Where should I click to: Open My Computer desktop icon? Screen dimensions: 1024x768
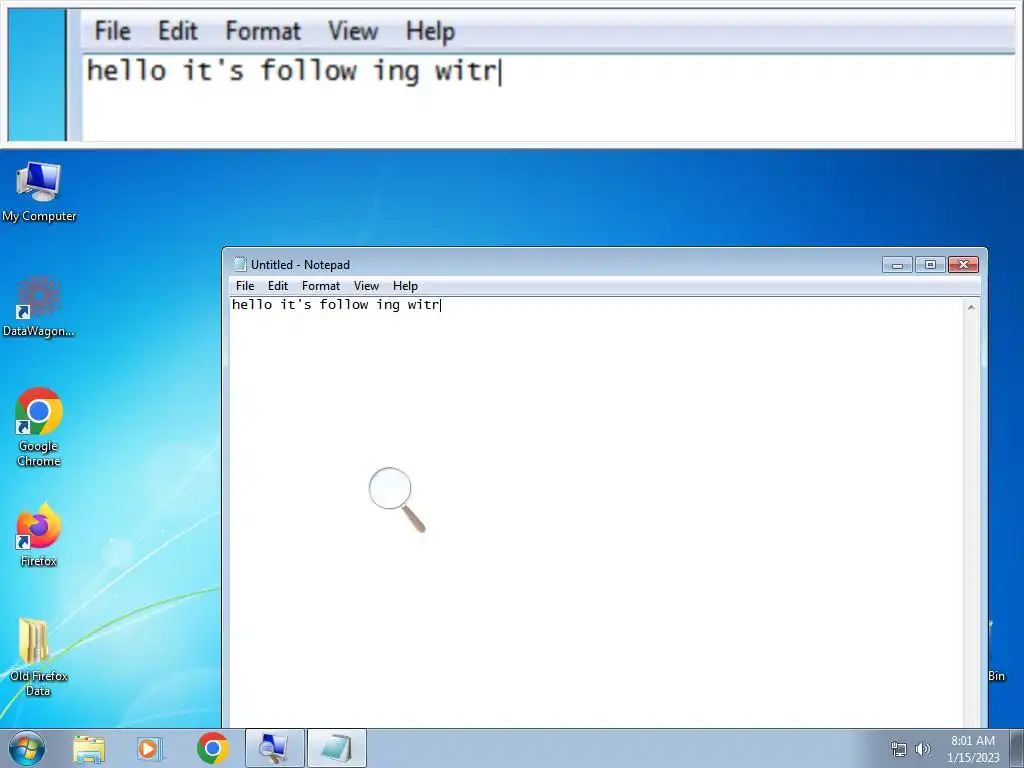[x=39, y=191]
